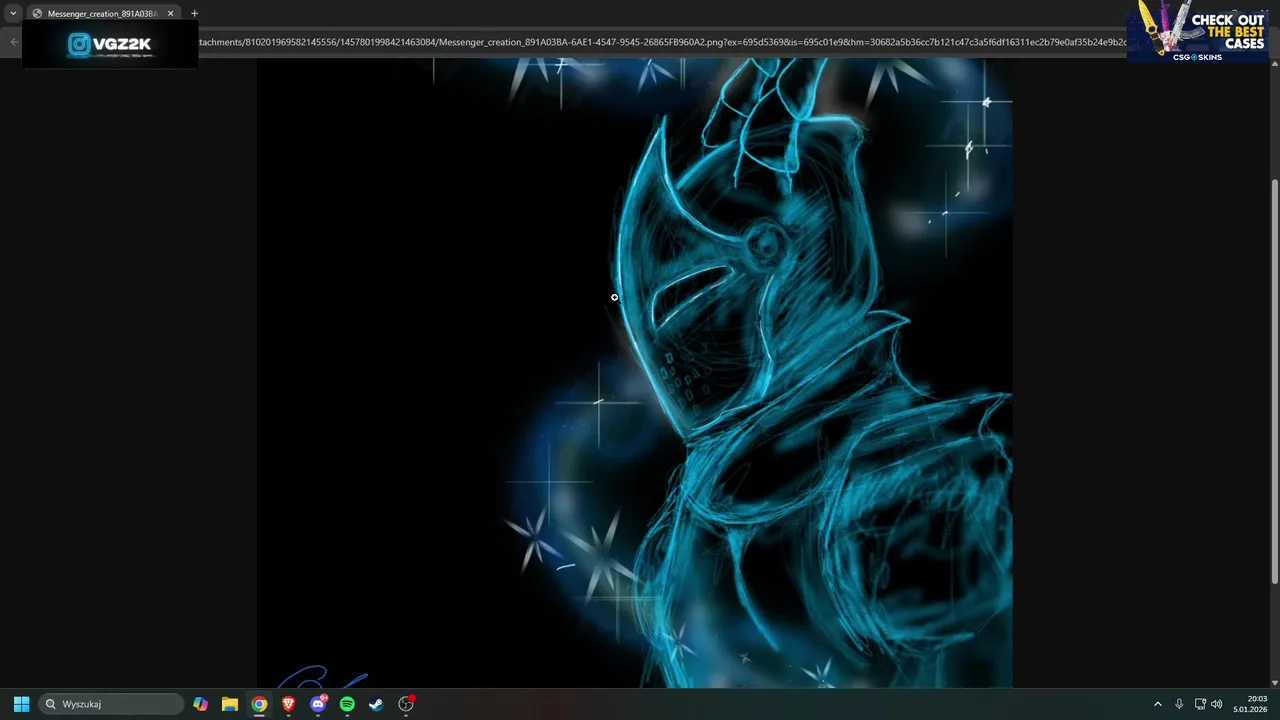The height and width of the screenshot is (720, 1280).
Task: Expand the hidden system tray icons
Action: 1158,704
